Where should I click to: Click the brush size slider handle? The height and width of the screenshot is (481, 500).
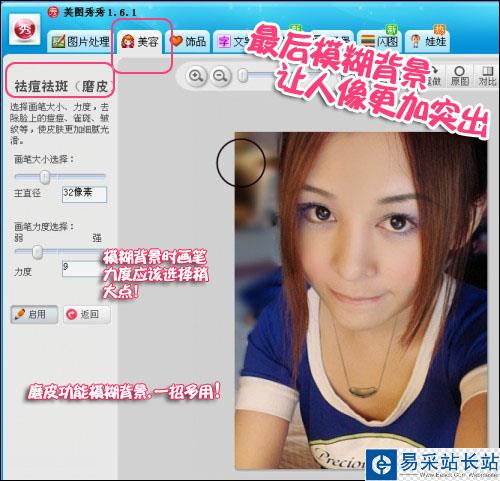pyautogui.click(x=45, y=177)
